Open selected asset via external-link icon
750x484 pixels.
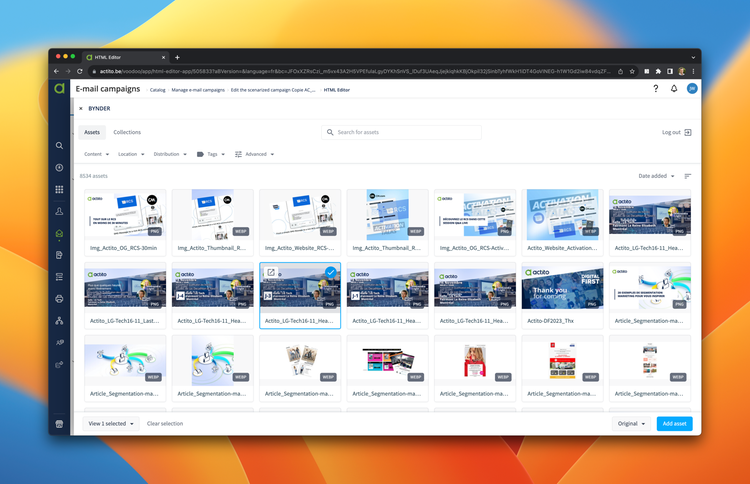pos(271,272)
